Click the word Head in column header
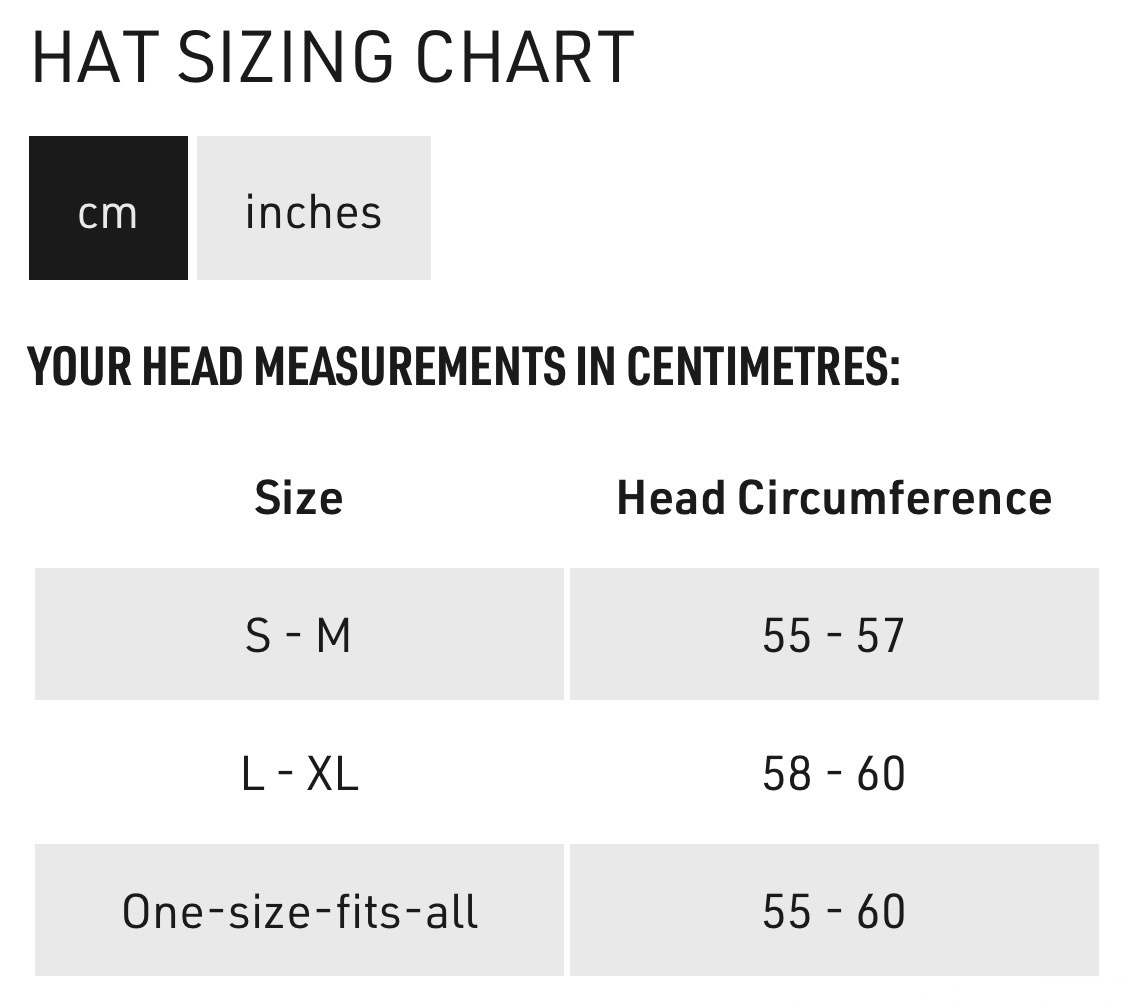The image size is (1125, 1008). [670, 497]
